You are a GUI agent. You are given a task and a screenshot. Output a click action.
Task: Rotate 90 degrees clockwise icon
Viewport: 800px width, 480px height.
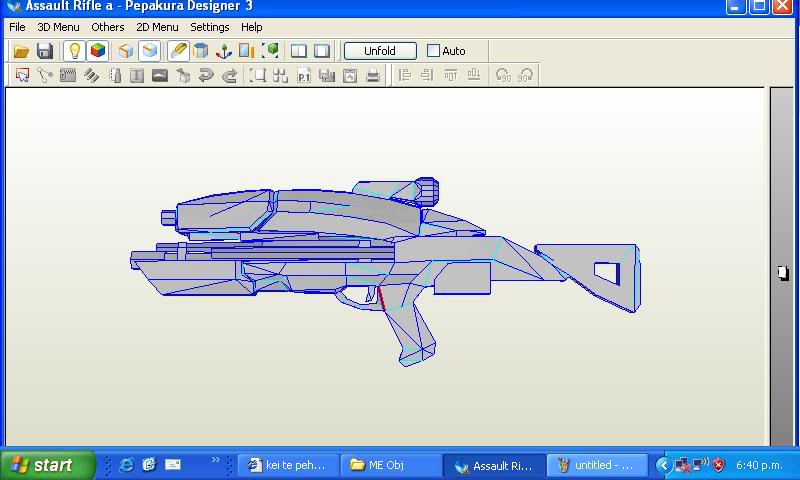point(526,75)
